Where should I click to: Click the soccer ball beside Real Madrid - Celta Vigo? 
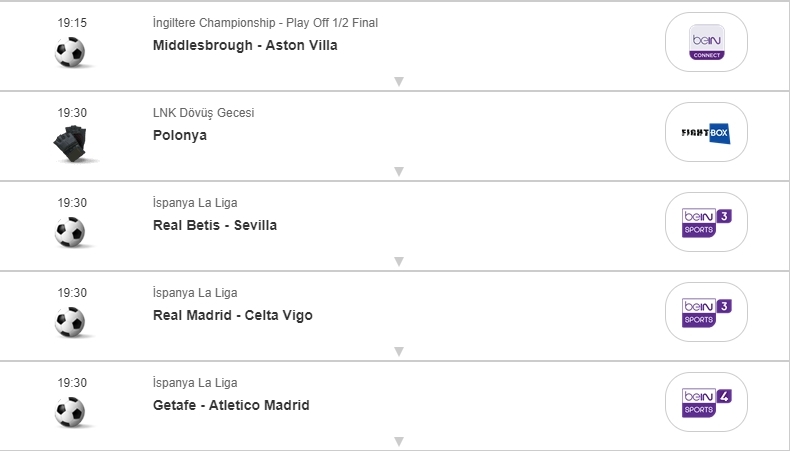[x=70, y=322]
